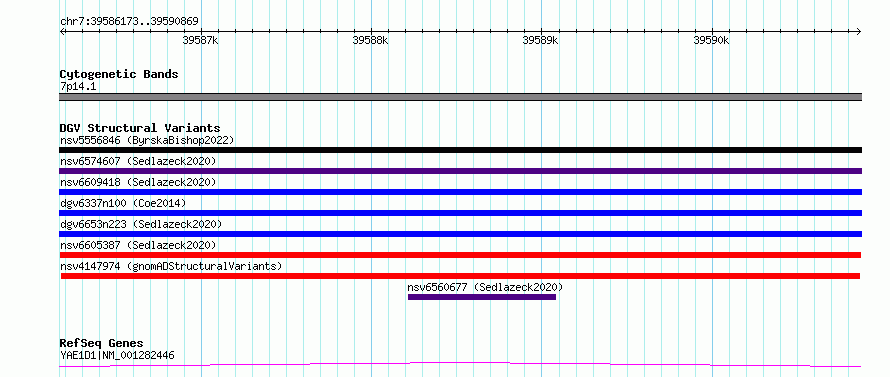Screen dimensions: 890x377
Task: Select the blue dgv6337n100 variant bar
Action: pyautogui.click(x=460, y=213)
